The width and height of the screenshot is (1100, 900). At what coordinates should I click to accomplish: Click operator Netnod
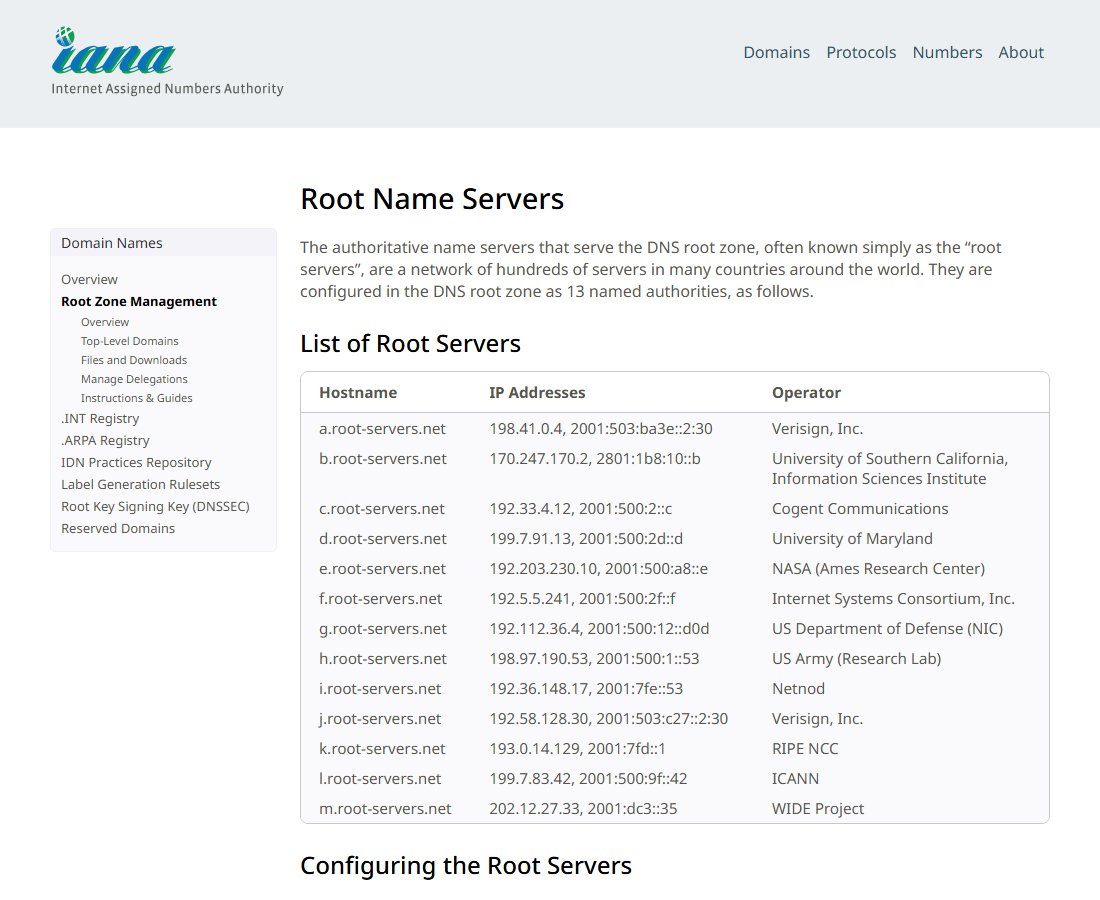tap(798, 689)
